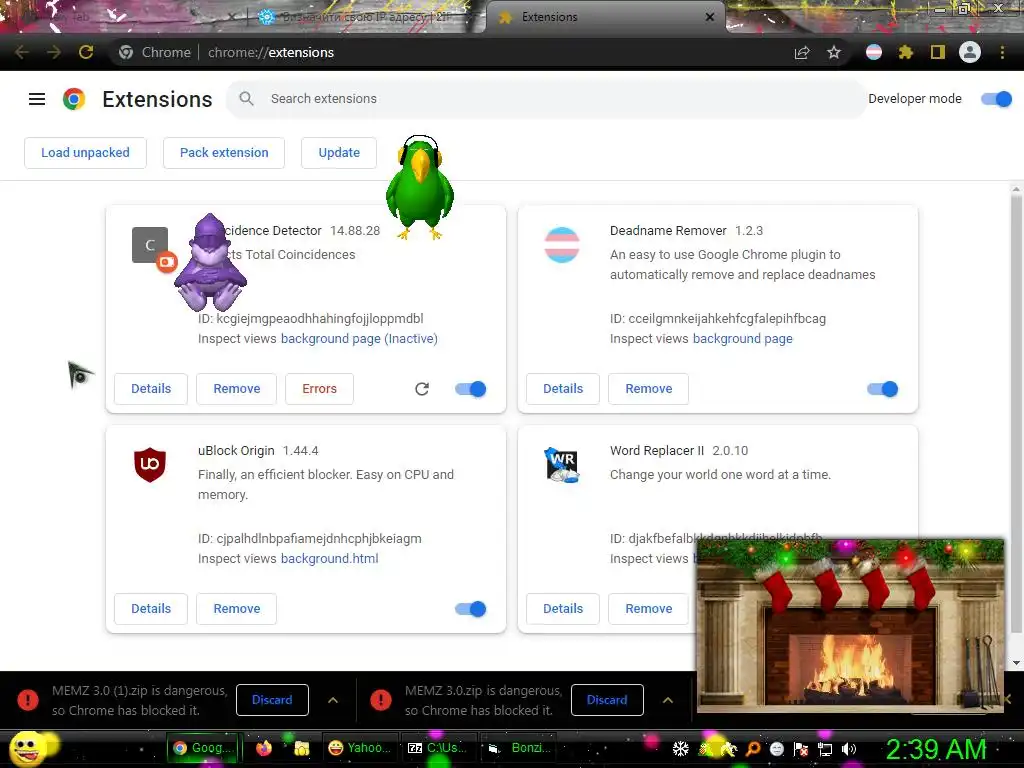The image size is (1024, 768).
Task: Click the warning icon for MEMZ 3.0.zip
Action: 381,700
